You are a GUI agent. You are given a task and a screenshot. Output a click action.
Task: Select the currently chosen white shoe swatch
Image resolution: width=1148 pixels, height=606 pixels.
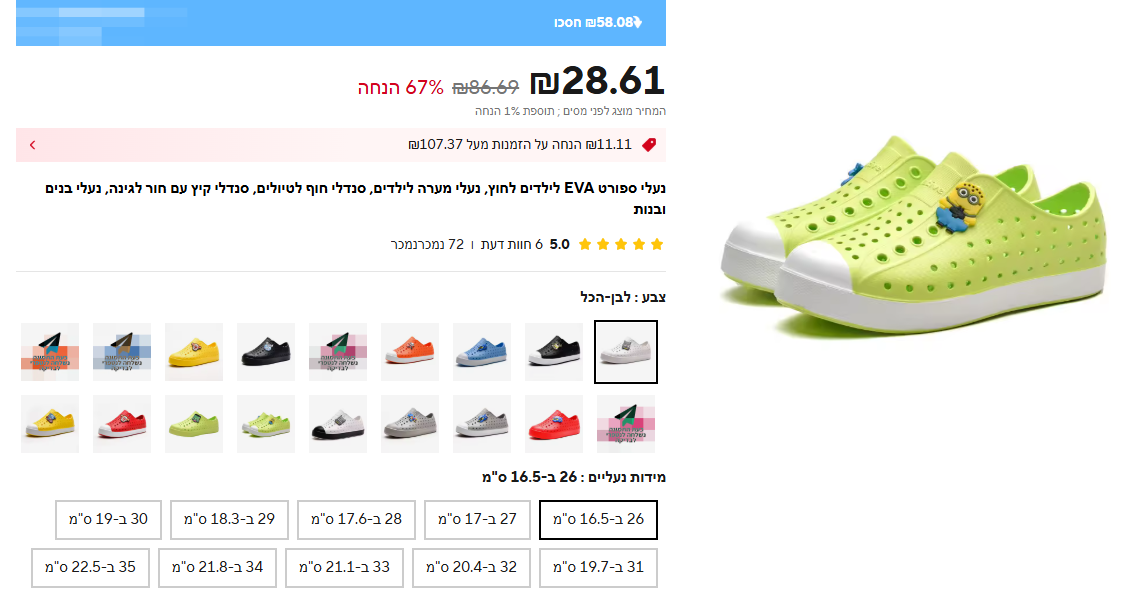point(626,351)
